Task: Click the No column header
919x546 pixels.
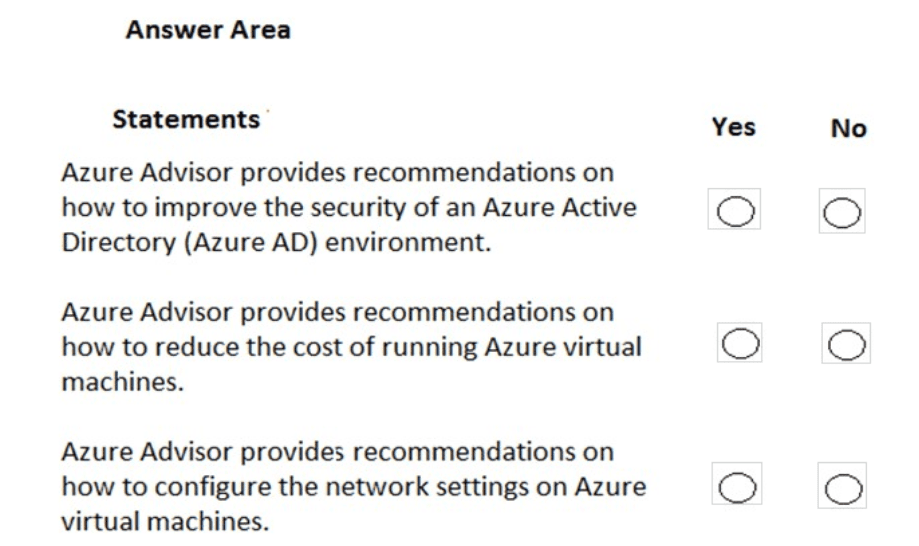Action: coord(848,129)
